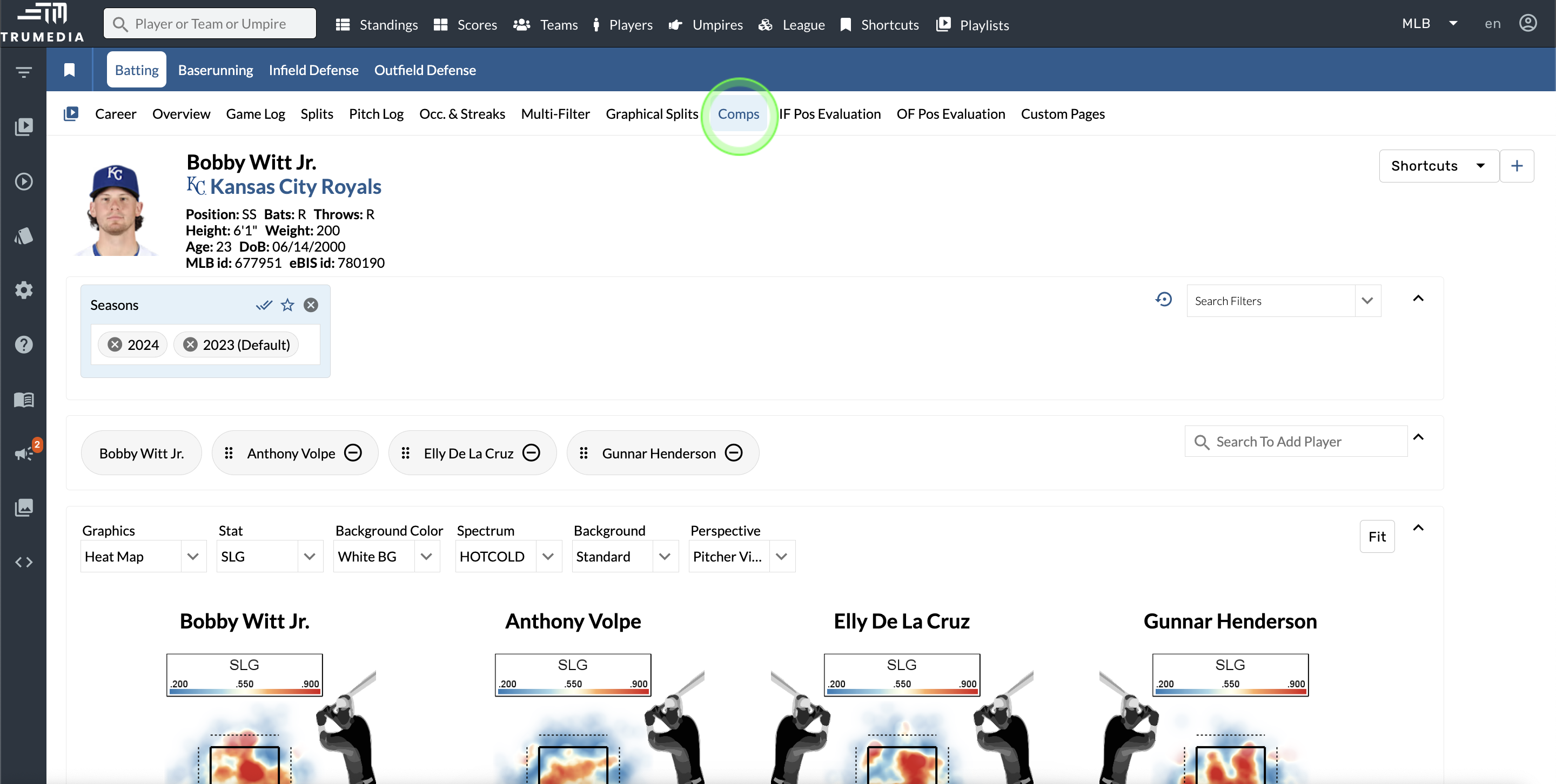Click the help question mark sidebar icon
The height and width of the screenshot is (784, 1556).
click(23, 344)
